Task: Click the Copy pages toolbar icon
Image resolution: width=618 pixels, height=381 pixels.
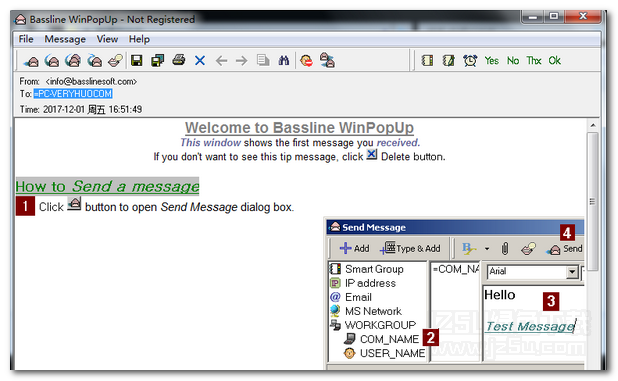Action: tap(263, 61)
